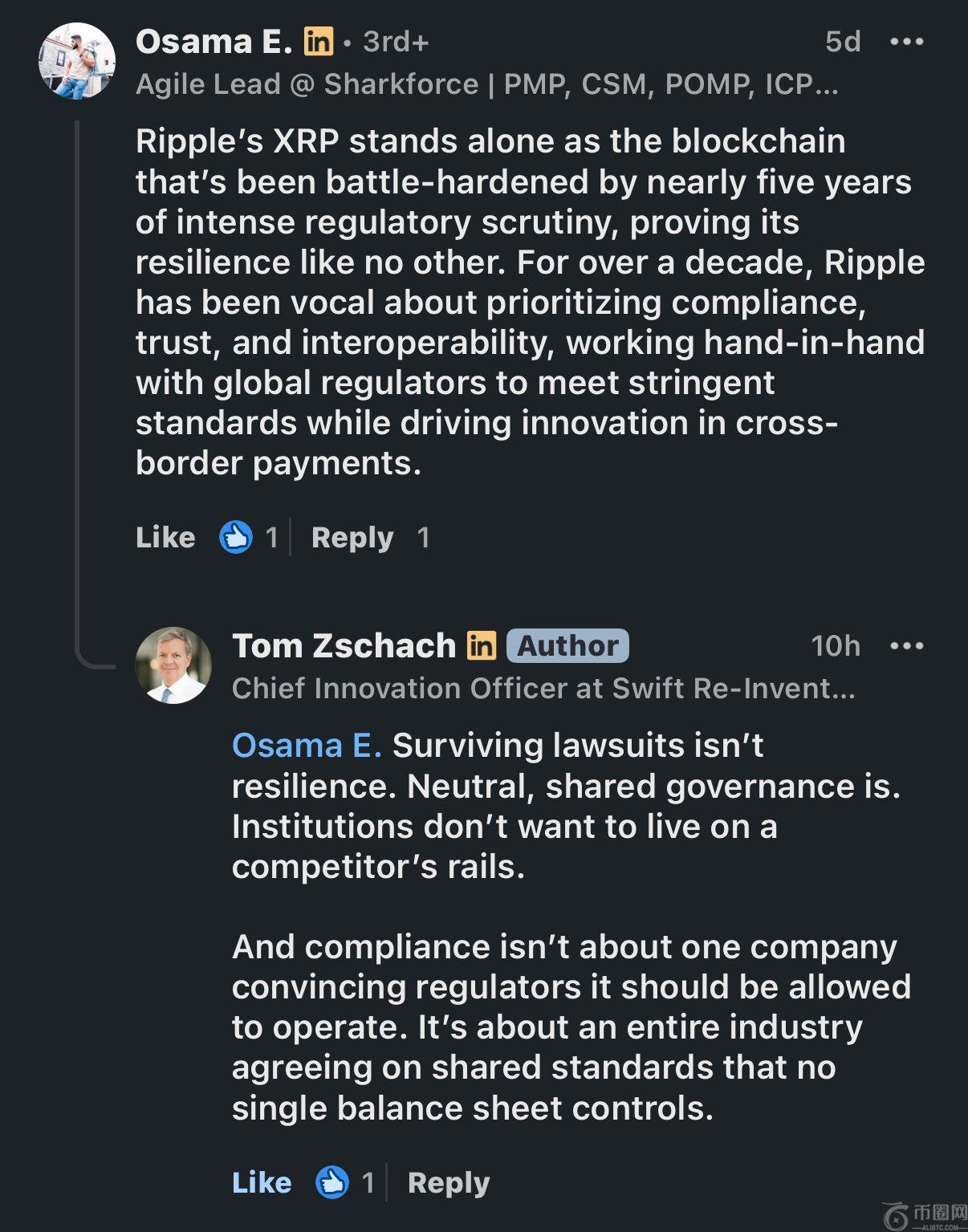View reaction count on Tom's reply
The width and height of the screenshot is (968, 1232).
point(368,1182)
